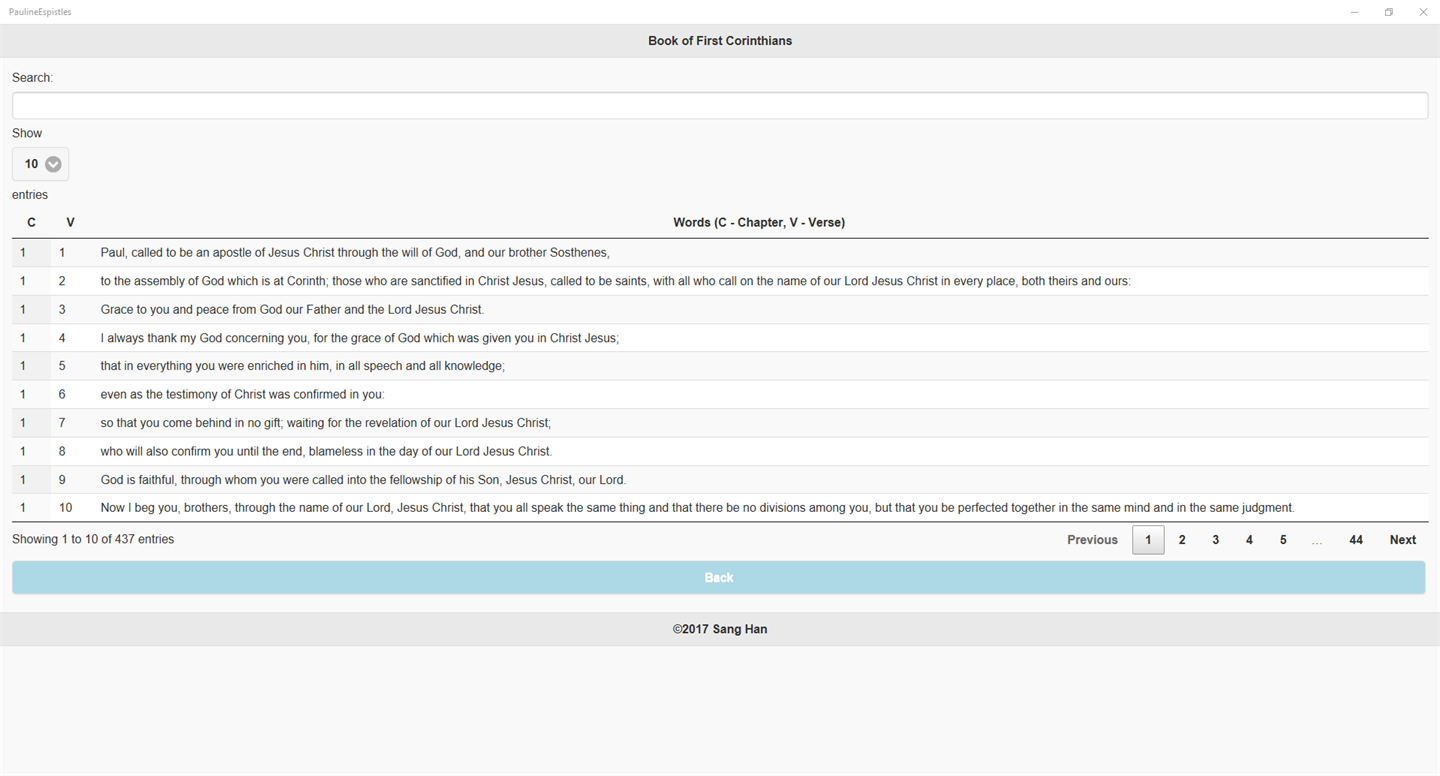The width and height of the screenshot is (1440, 776).
Task: Minimize the PaulineEspistles window
Action: (1354, 12)
